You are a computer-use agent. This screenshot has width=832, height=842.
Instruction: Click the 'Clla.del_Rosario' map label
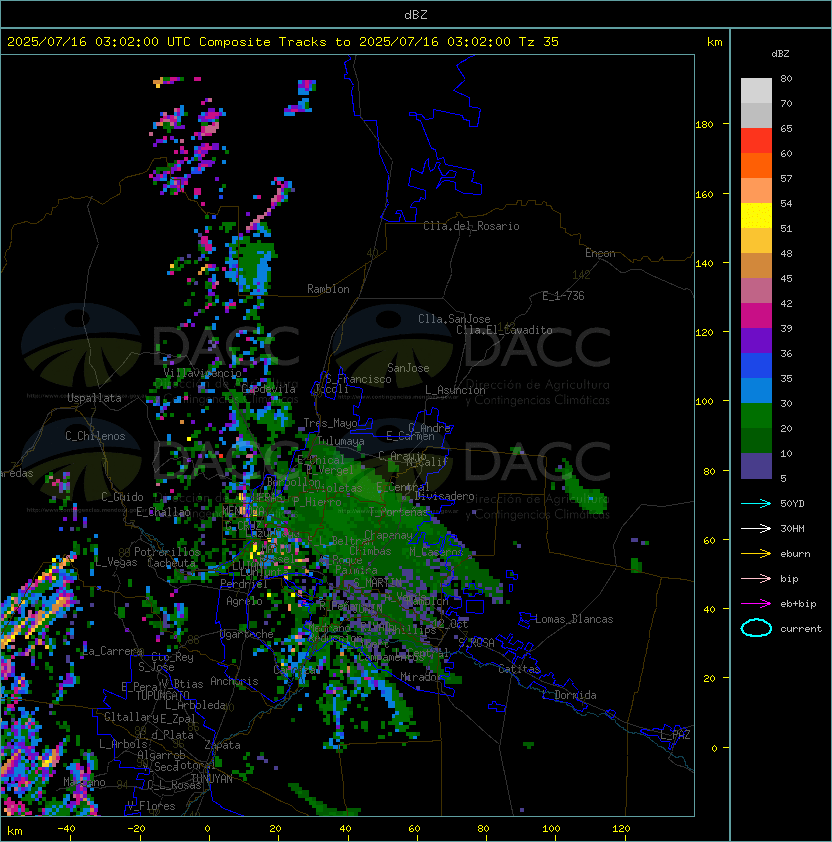click(x=471, y=226)
